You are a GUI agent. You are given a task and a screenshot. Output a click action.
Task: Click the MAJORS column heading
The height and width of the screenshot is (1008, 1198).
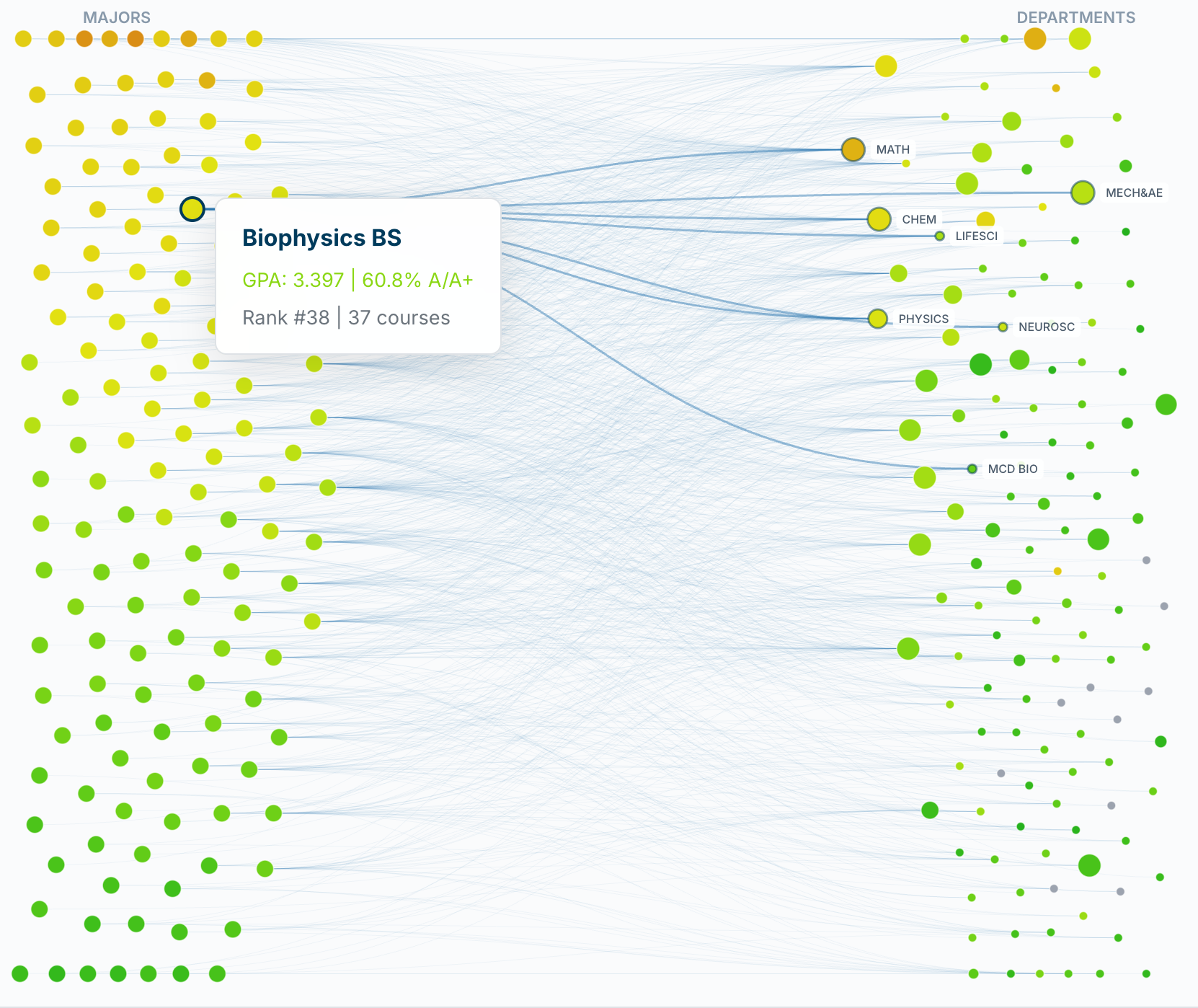coord(117,17)
